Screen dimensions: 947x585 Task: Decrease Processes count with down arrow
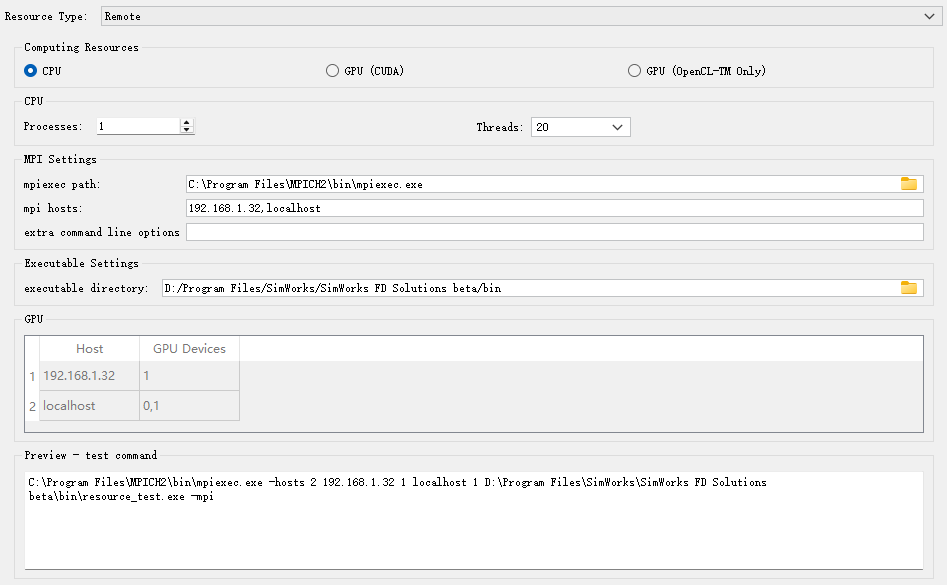187,129
